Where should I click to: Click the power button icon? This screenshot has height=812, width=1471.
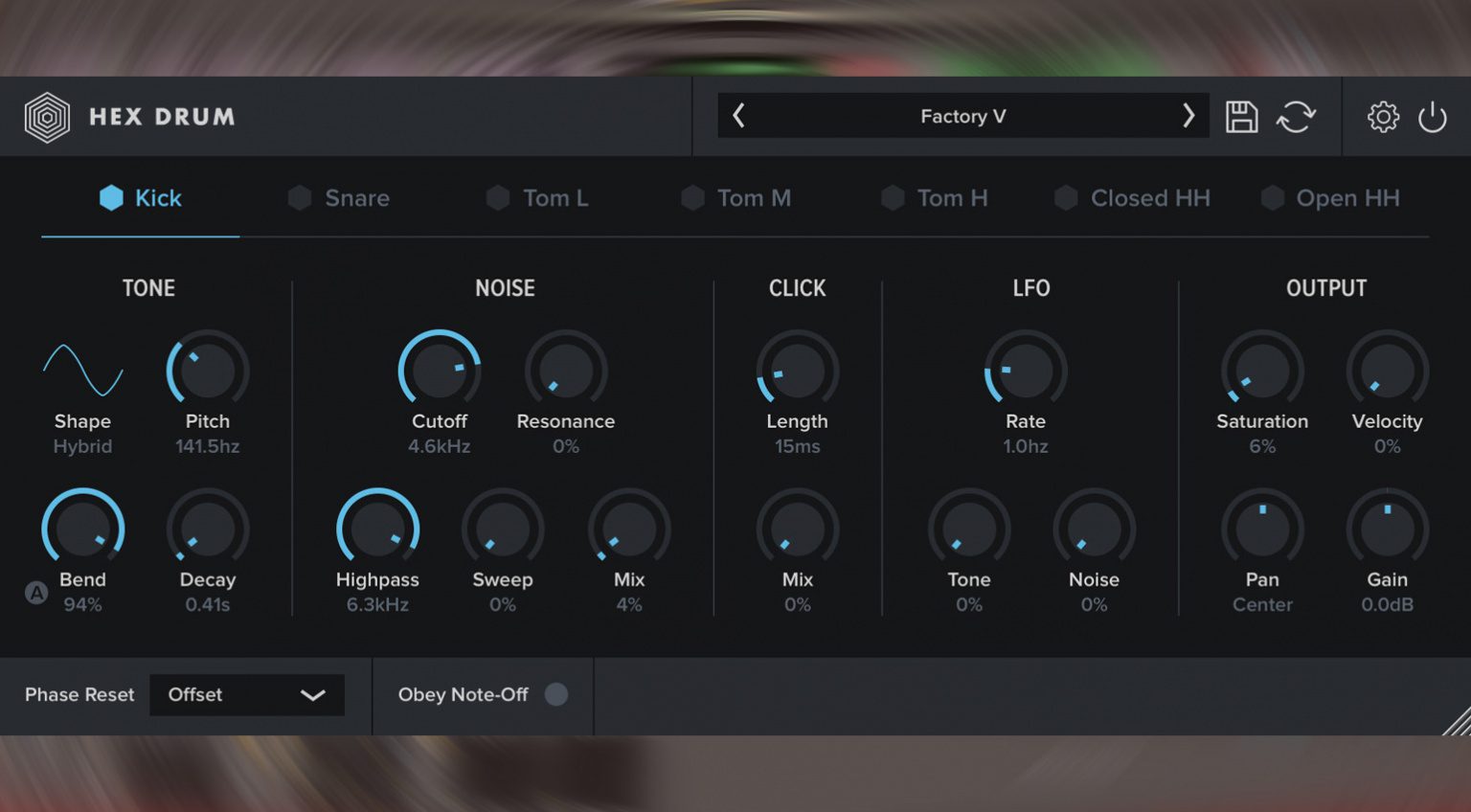[1434, 116]
